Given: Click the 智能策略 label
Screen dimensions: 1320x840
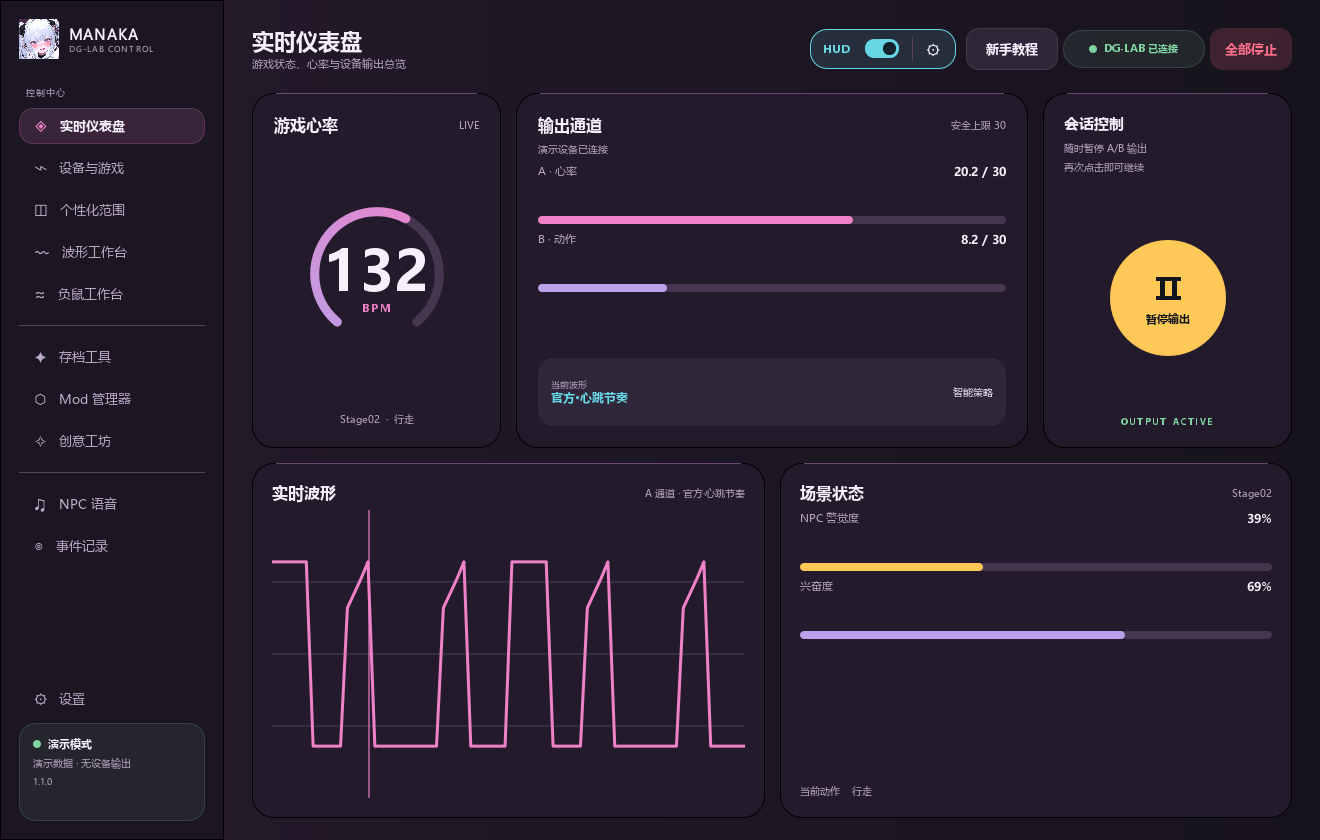Looking at the screenshot, I should pos(973,393).
